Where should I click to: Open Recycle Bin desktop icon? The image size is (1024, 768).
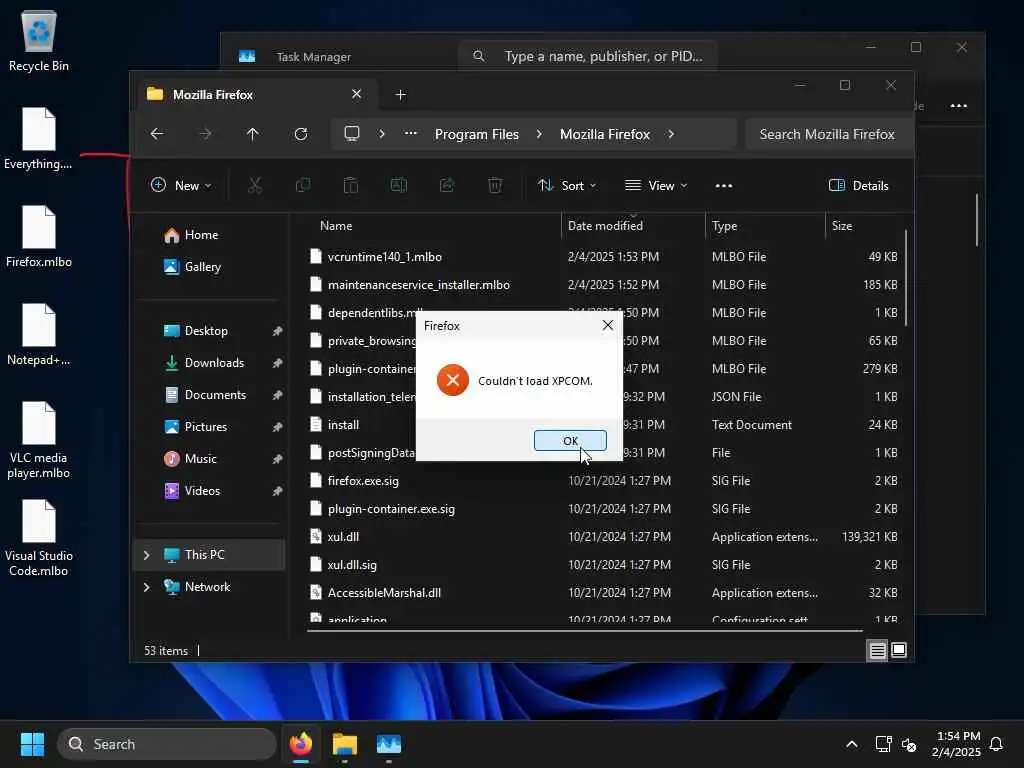39,40
